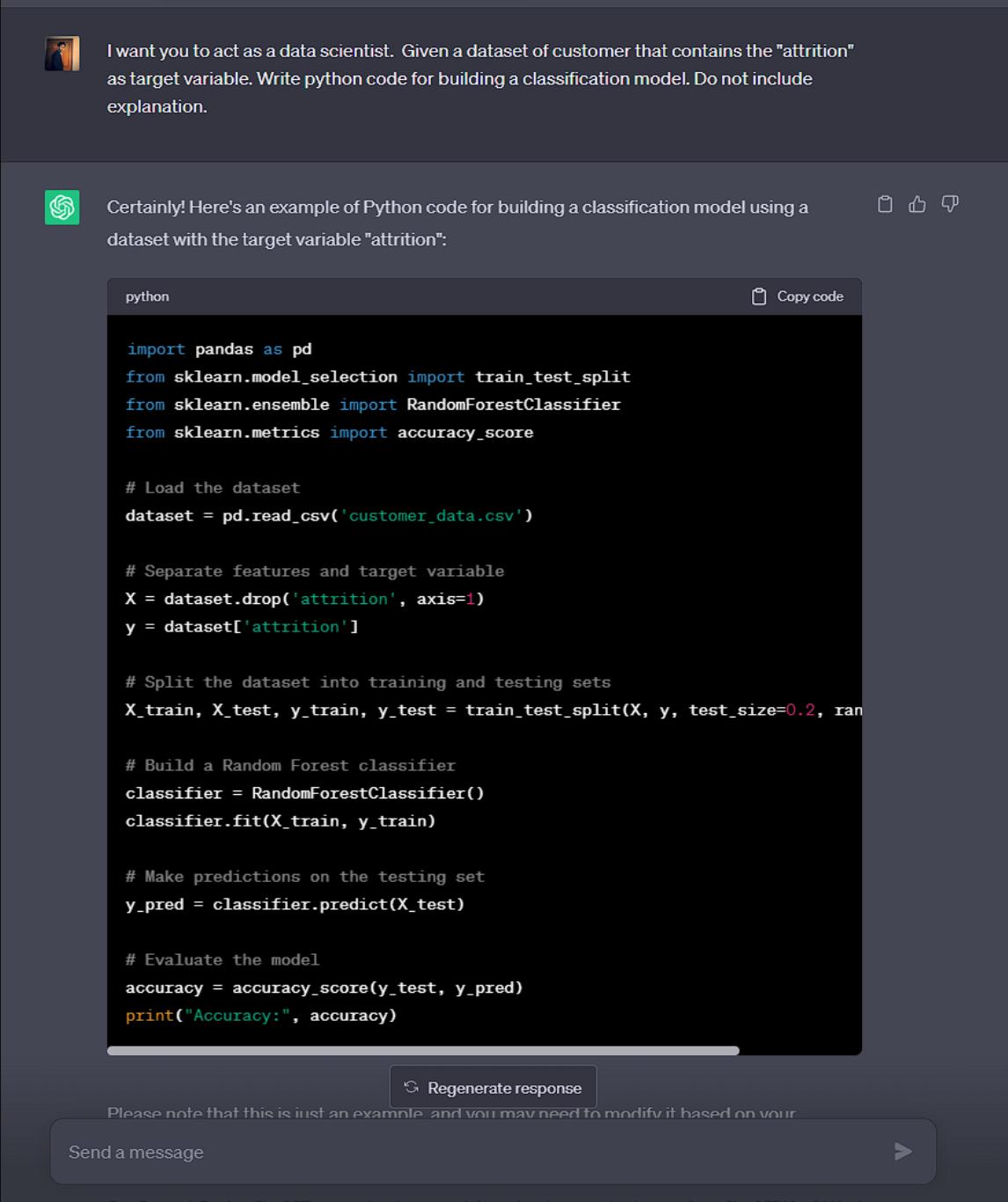Click the user's data scientist prompt text
The width and height of the screenshot is (1008, 1202).
[x=479, y=78]
